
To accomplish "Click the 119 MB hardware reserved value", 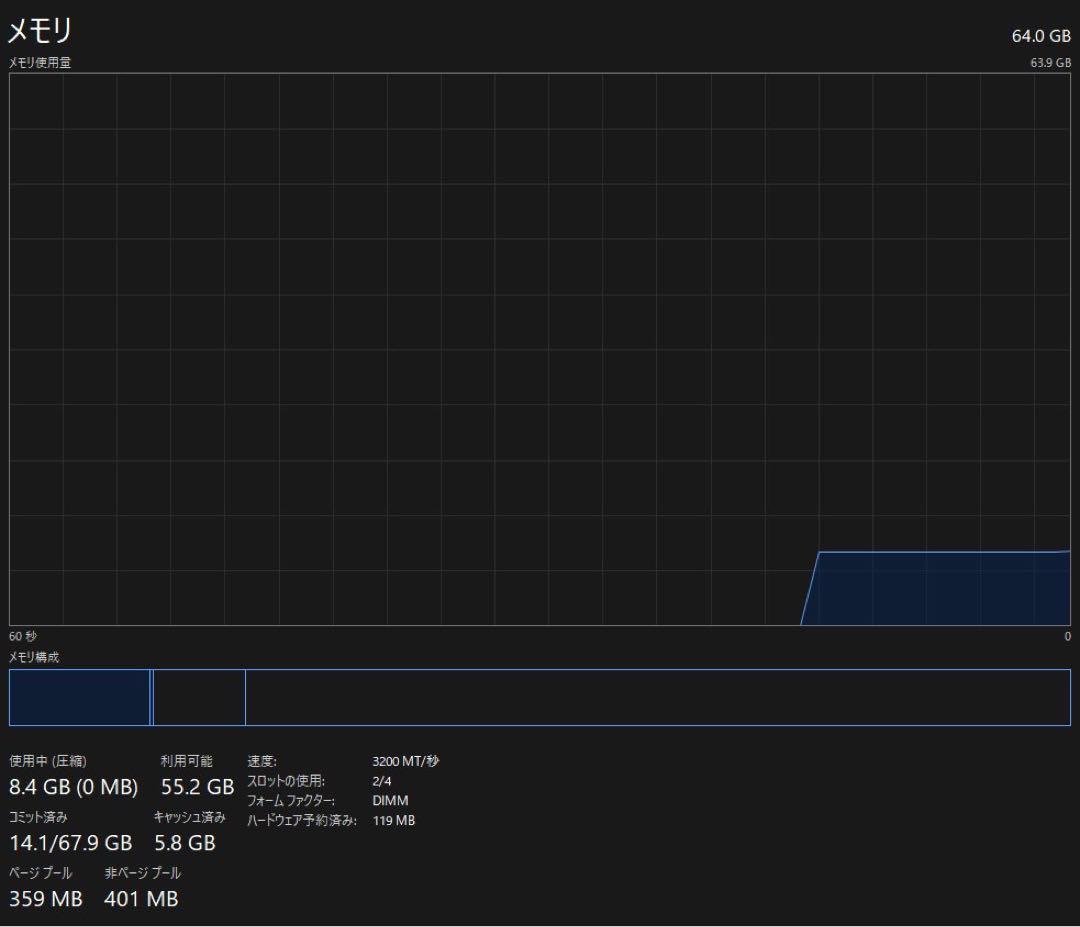I will 393,821.
